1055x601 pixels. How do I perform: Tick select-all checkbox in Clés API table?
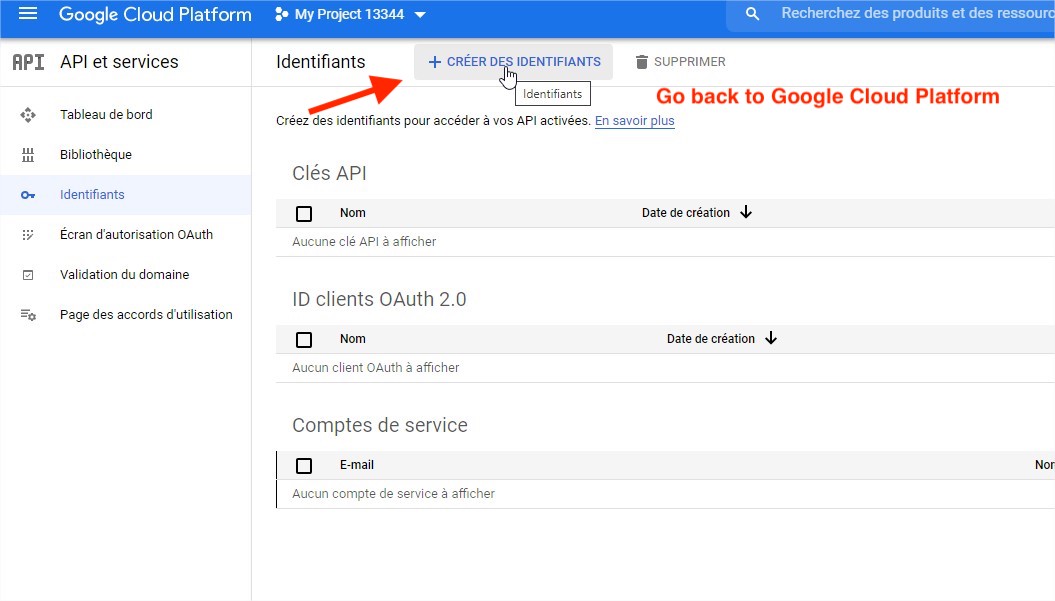(304, 214)
